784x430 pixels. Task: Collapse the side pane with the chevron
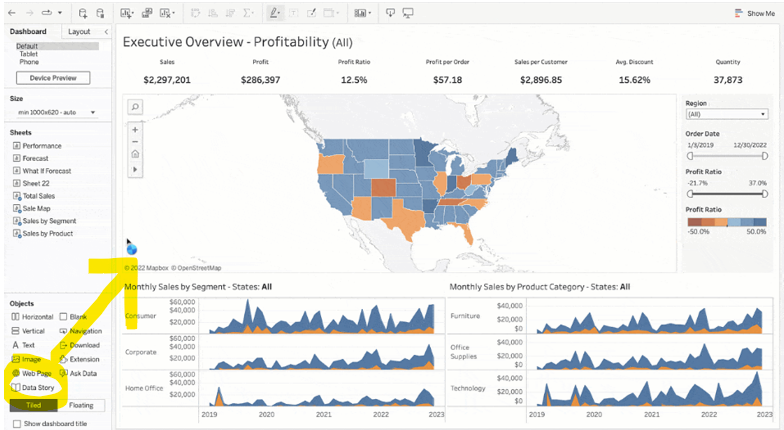click(x=106, y=32)
